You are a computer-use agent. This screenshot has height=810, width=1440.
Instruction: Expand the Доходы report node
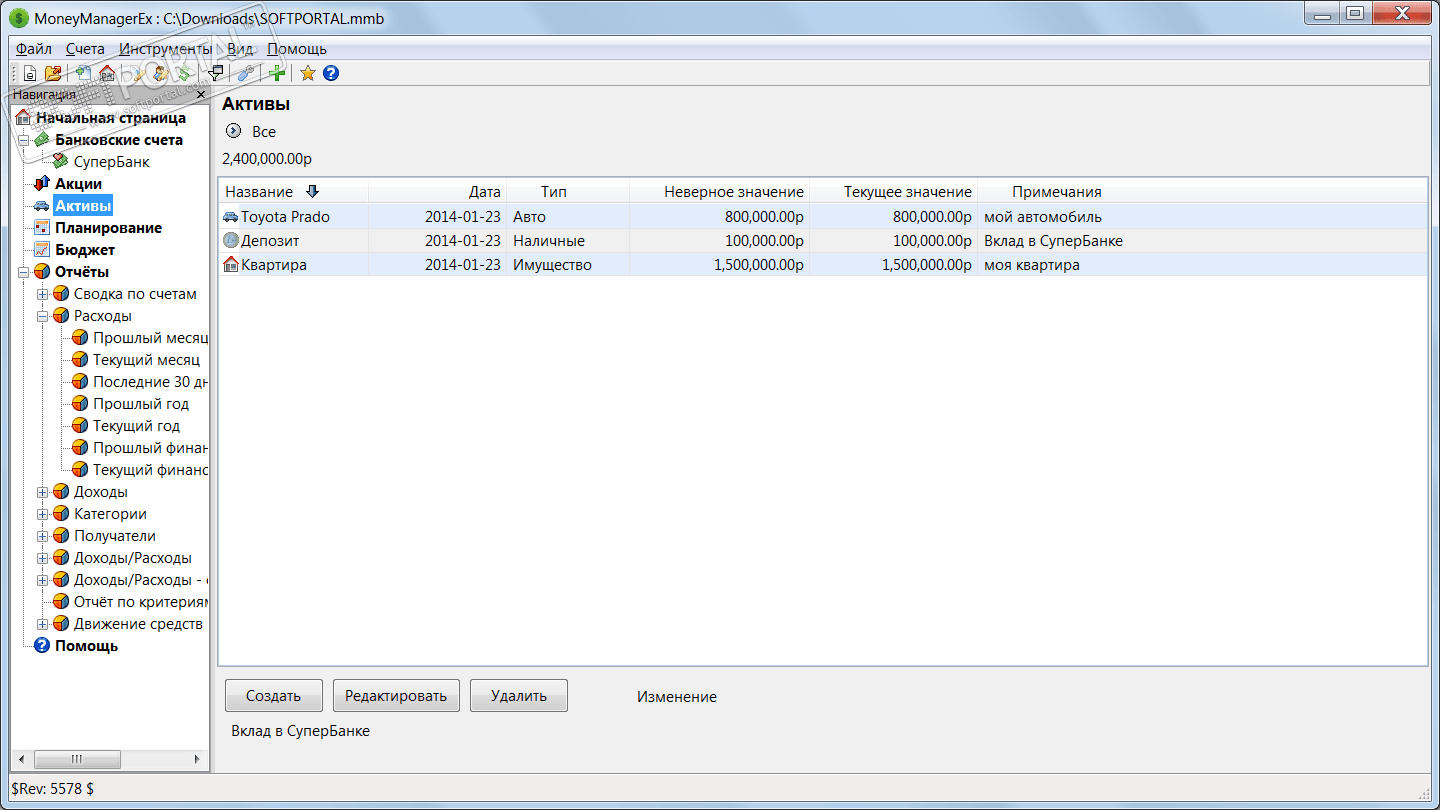[x=42, y=492]
